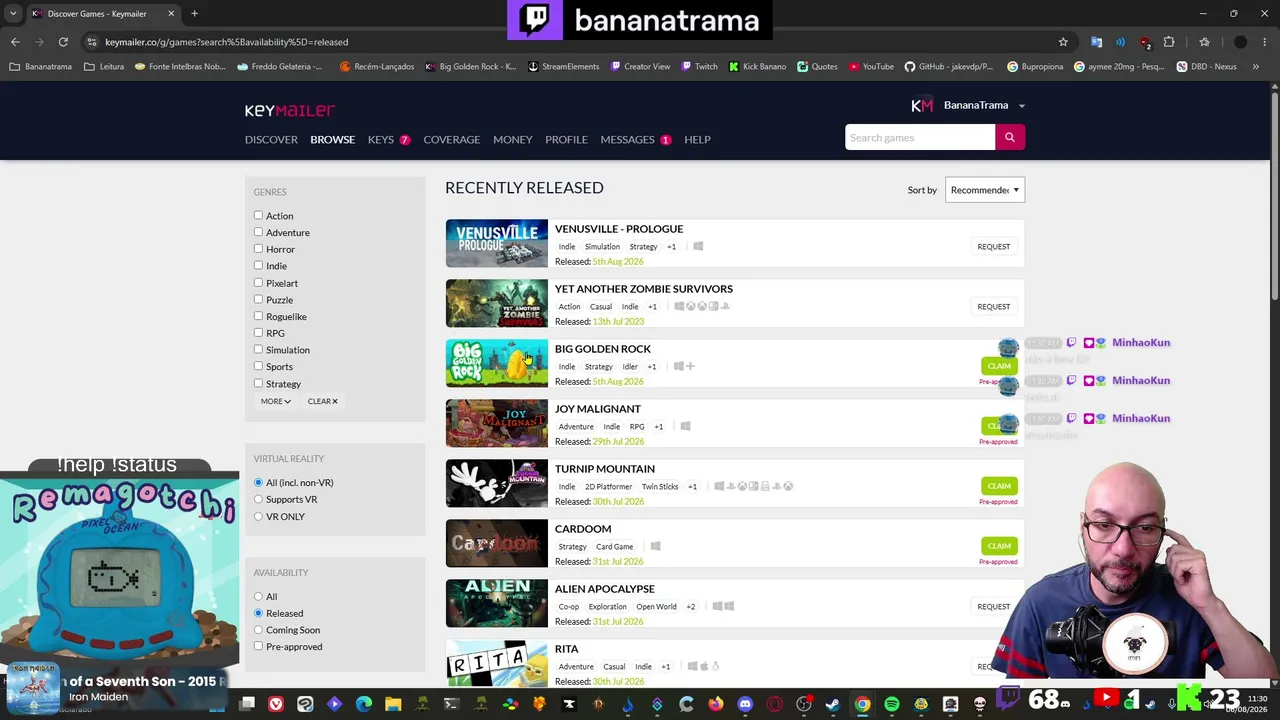Open the Quotes bookmark
Viewport: 1280px width, 720px height.
[x=818, y=67]
